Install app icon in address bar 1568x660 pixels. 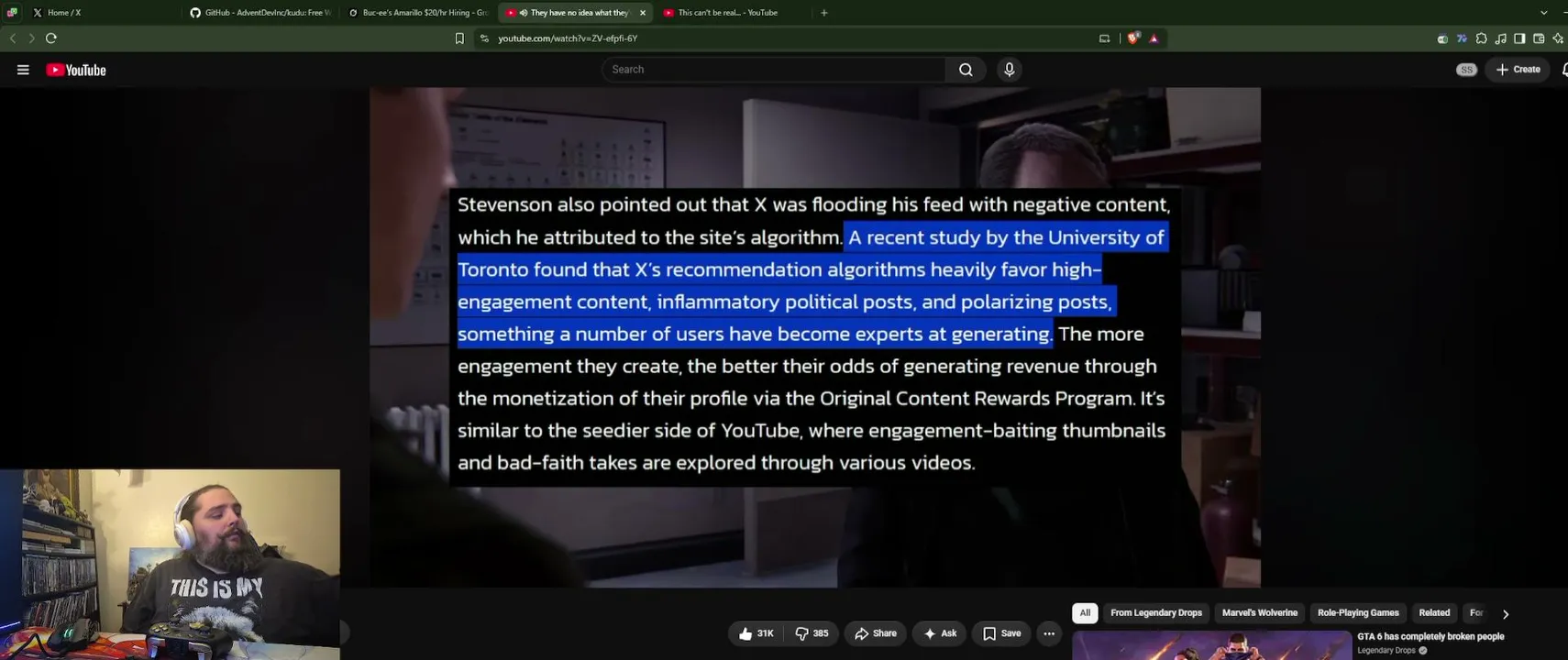[1104, 38]
